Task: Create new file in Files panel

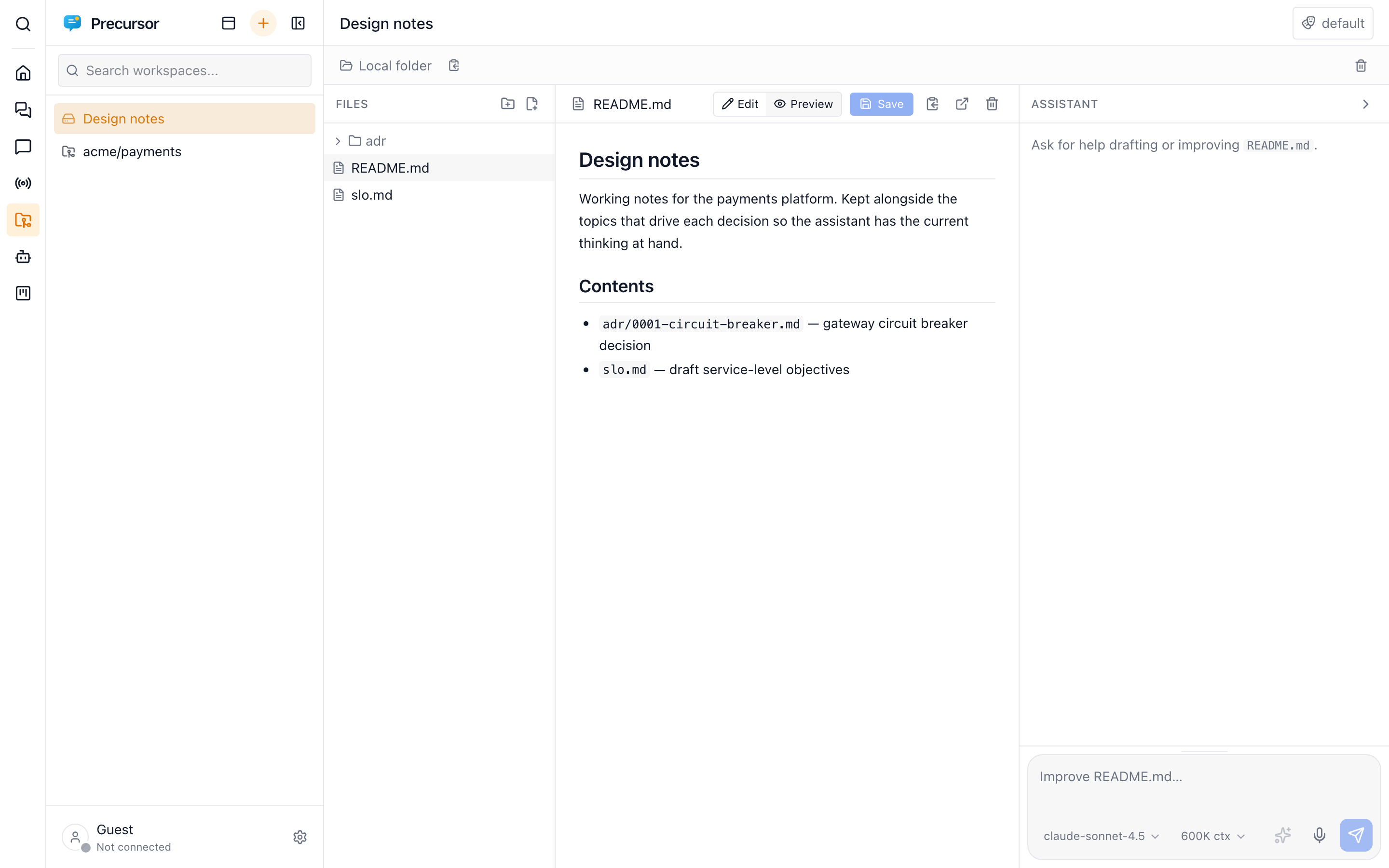Action: pyautogui.click(x=532, y=103)
